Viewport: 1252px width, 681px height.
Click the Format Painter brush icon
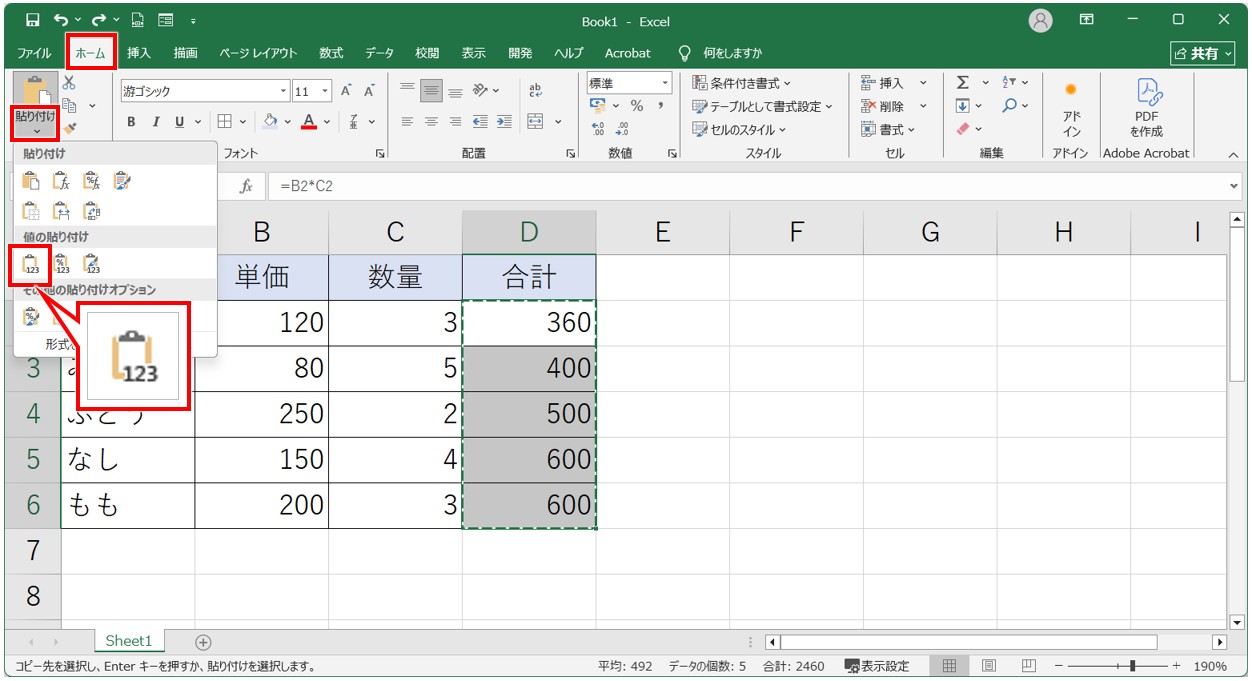pos(69,128)
